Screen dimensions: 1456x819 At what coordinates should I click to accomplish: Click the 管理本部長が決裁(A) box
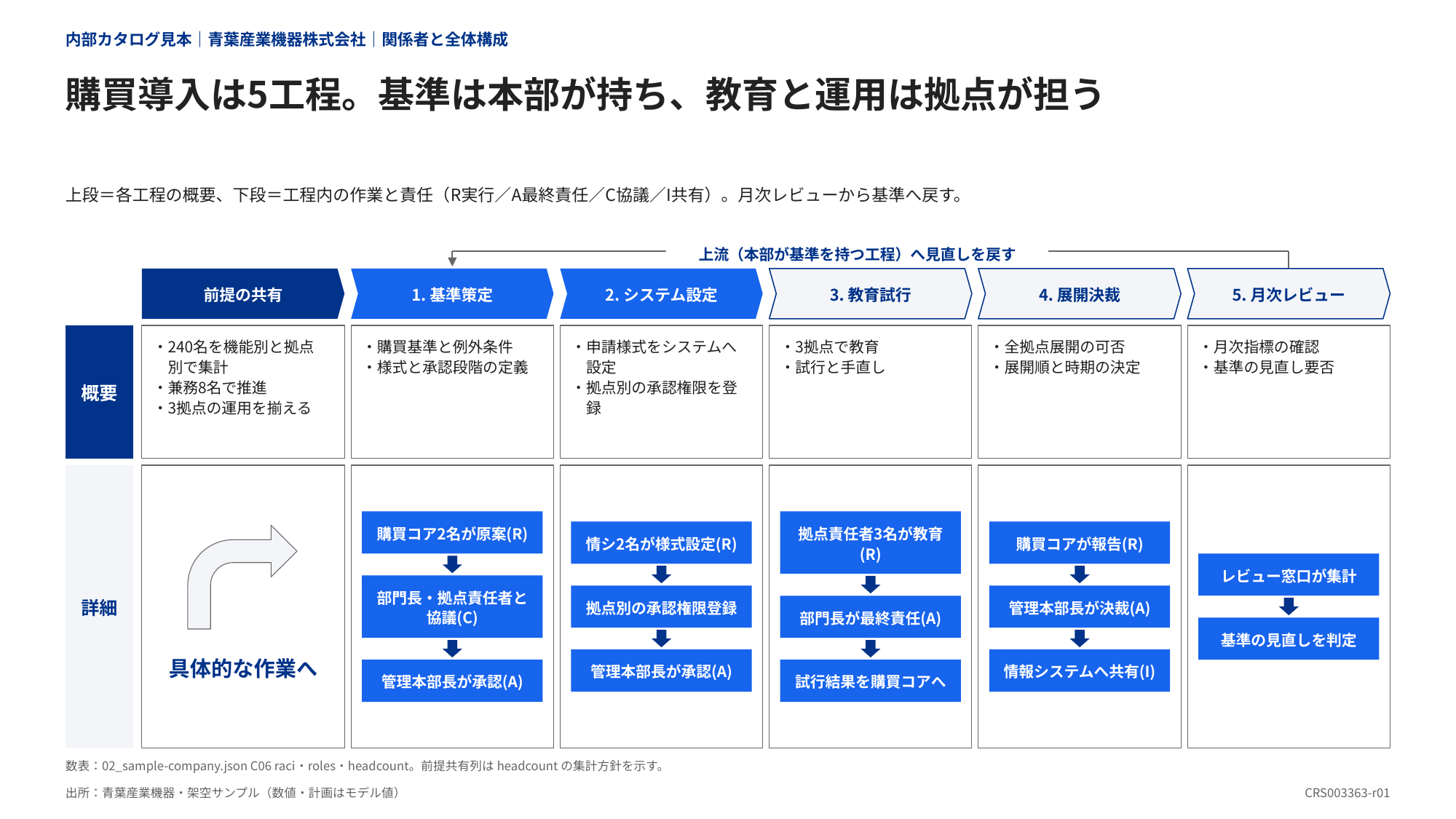point(1080,607)
